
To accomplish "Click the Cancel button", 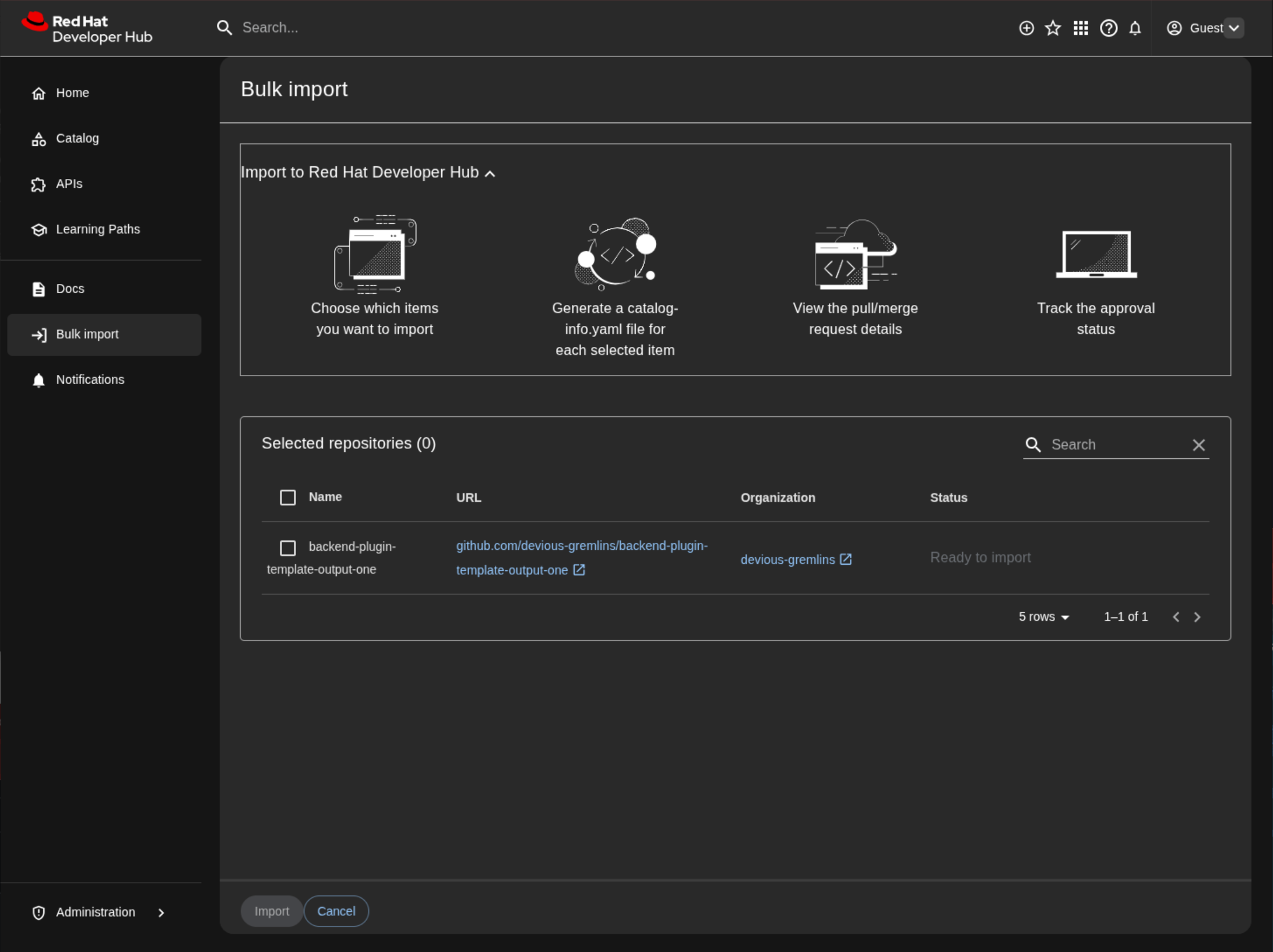I will 336,911.
